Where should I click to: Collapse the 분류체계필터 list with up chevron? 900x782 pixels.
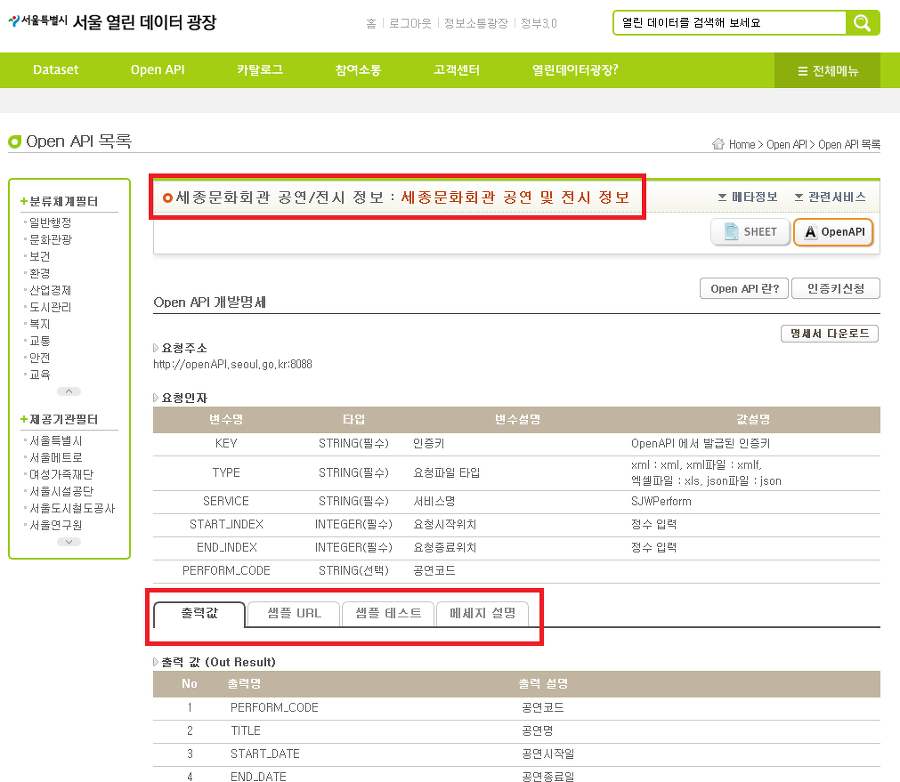pyautogui.click(x=69, y=392)
